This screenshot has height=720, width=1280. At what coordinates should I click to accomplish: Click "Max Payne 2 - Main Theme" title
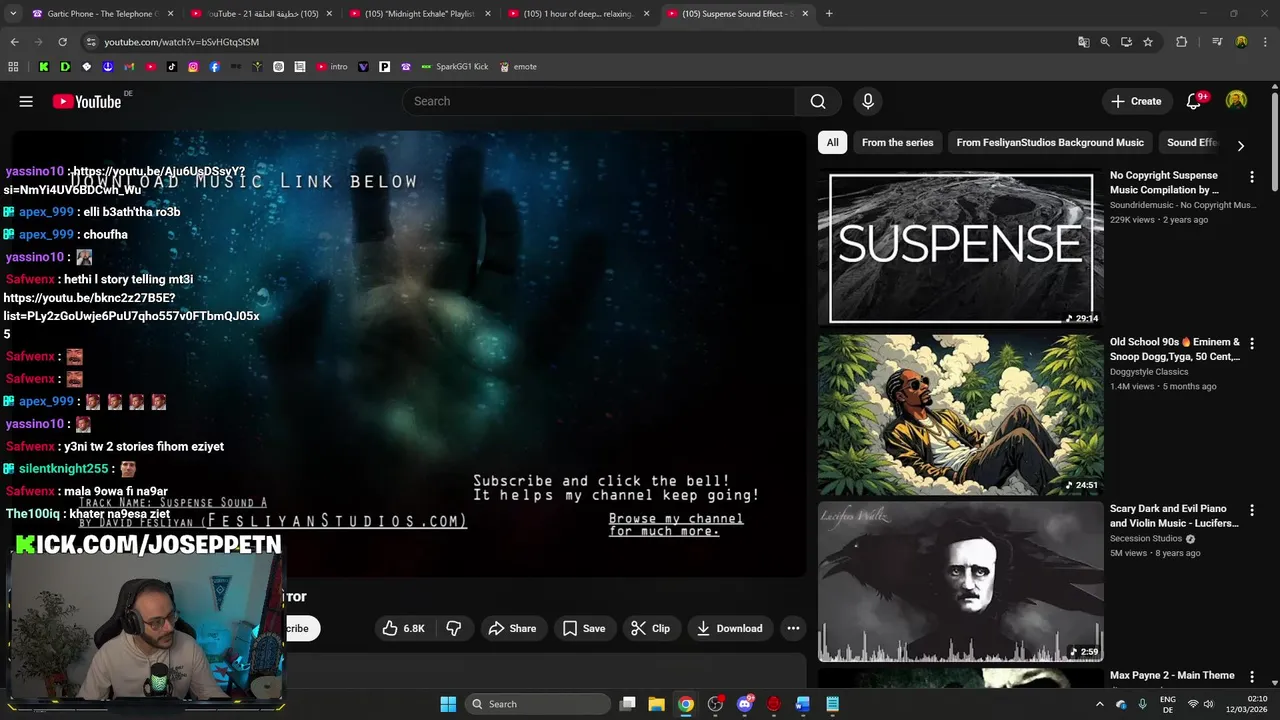(1172, 675)
